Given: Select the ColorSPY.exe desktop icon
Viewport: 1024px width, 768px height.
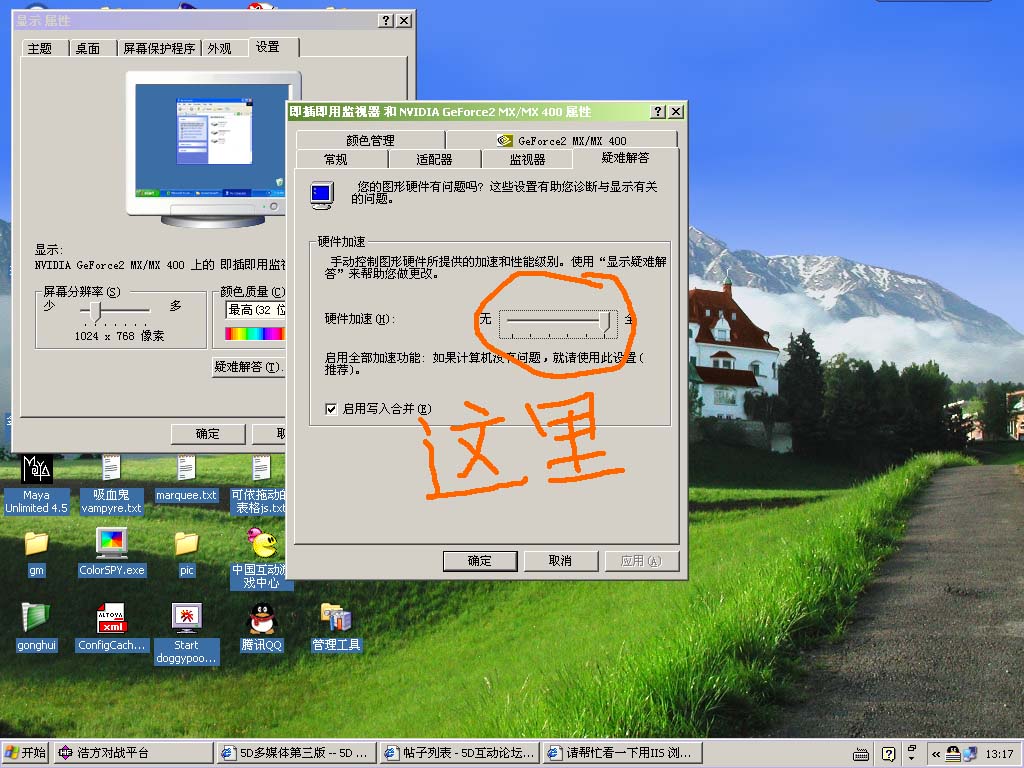Looking at the screenshot, I should point(111,543).
